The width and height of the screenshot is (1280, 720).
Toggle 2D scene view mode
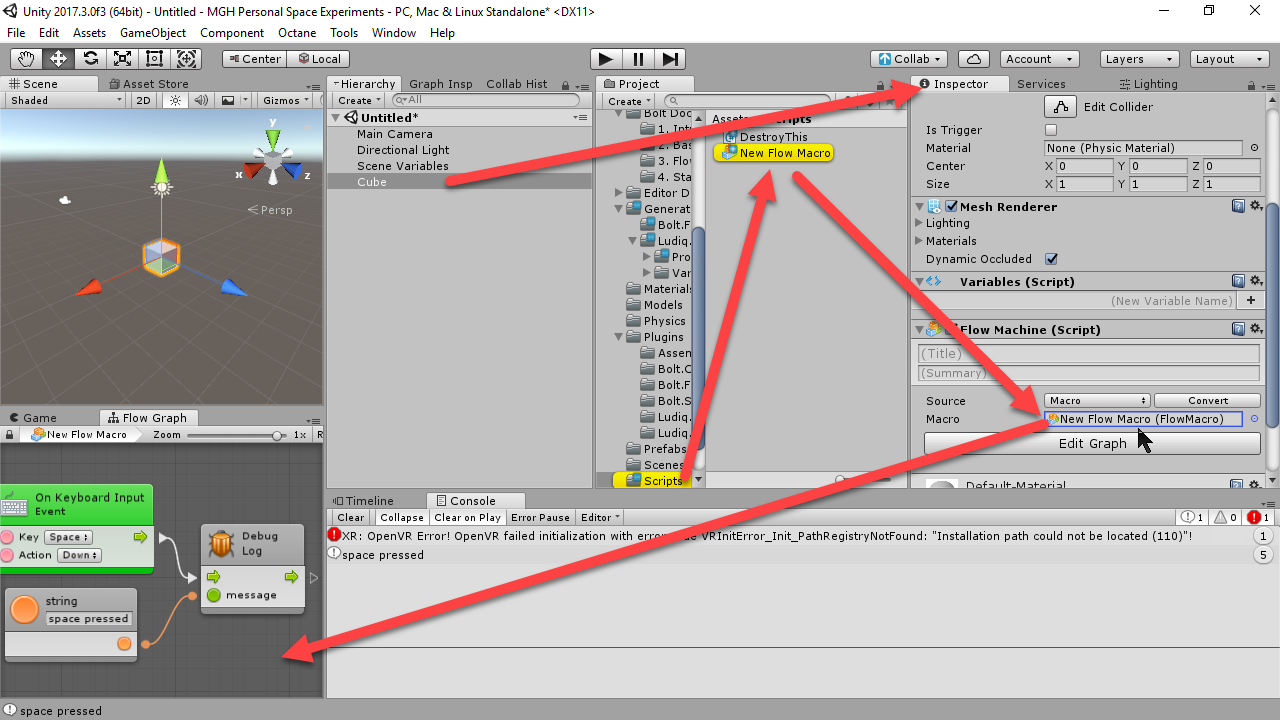pos(143,100)
